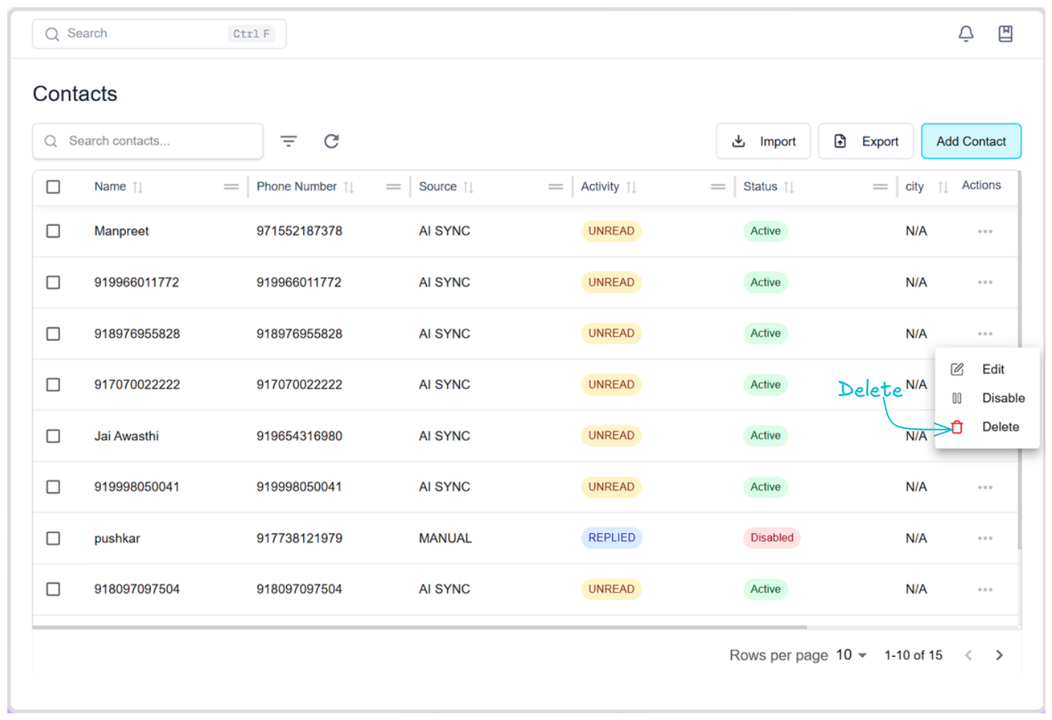Refresh the contacts list

(x=331, y=141)
